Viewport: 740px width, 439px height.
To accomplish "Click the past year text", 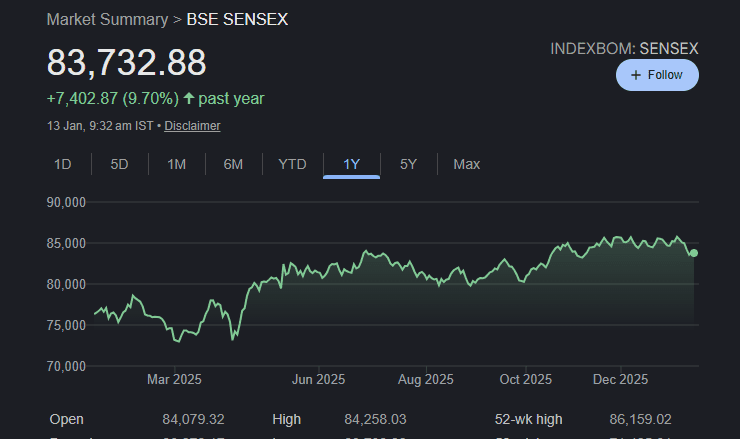I will coord(231,99).
